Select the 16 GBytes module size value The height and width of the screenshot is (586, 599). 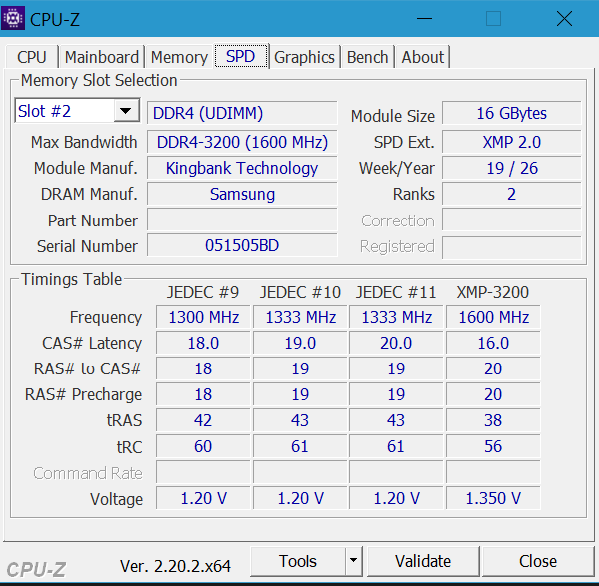click(x=512, y=113)
